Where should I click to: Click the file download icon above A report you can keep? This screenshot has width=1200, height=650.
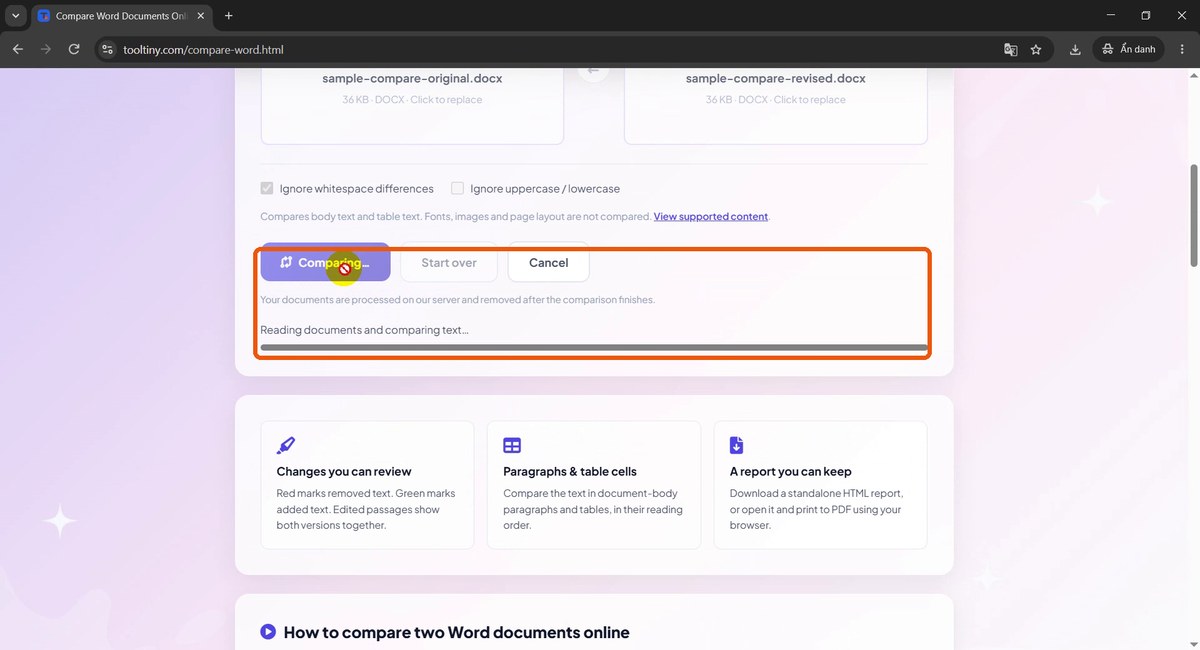(737, 445)
